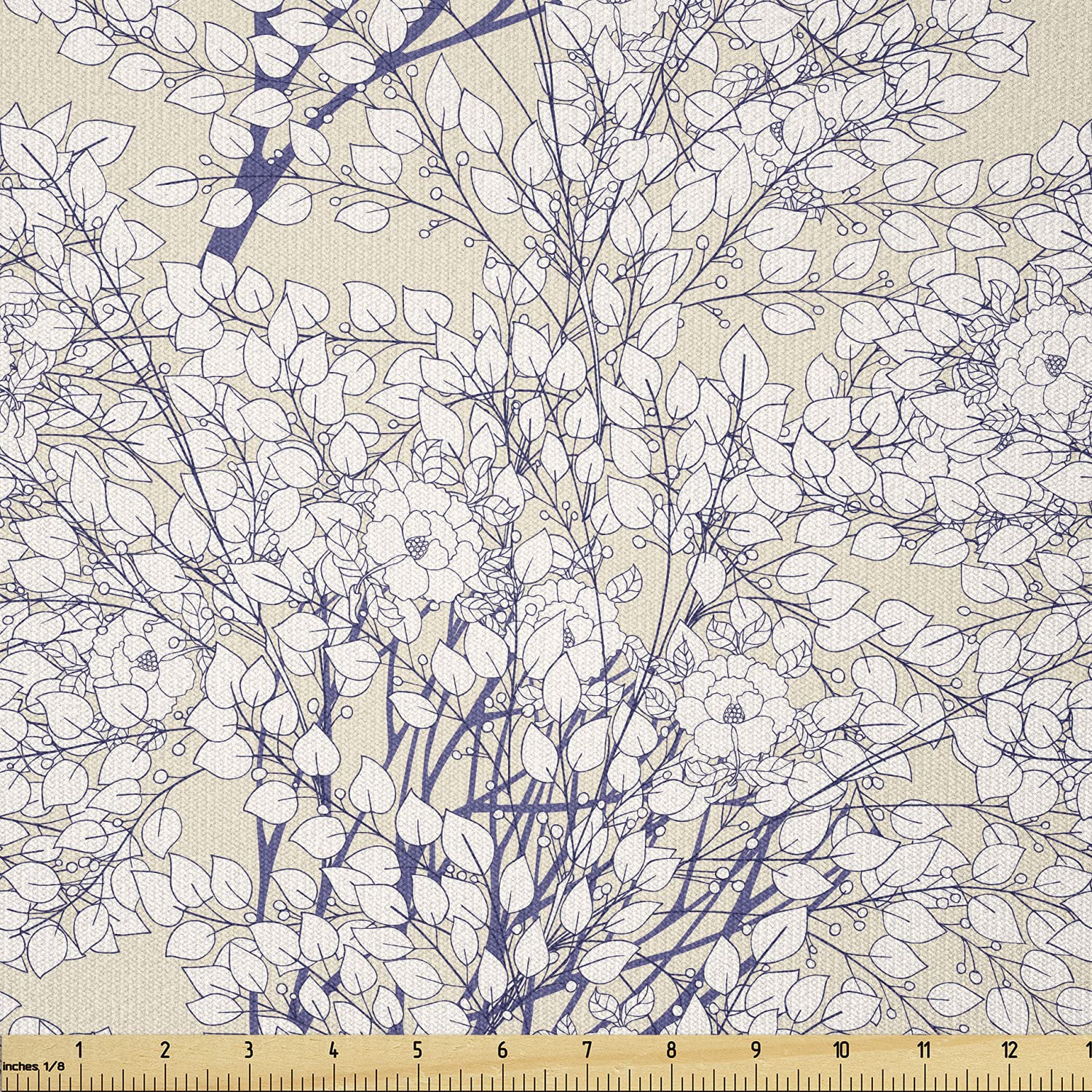Screen dimensions: 1092x1092
Task: Click the number 12 on the ruler
Action: click(1010, 1050)
